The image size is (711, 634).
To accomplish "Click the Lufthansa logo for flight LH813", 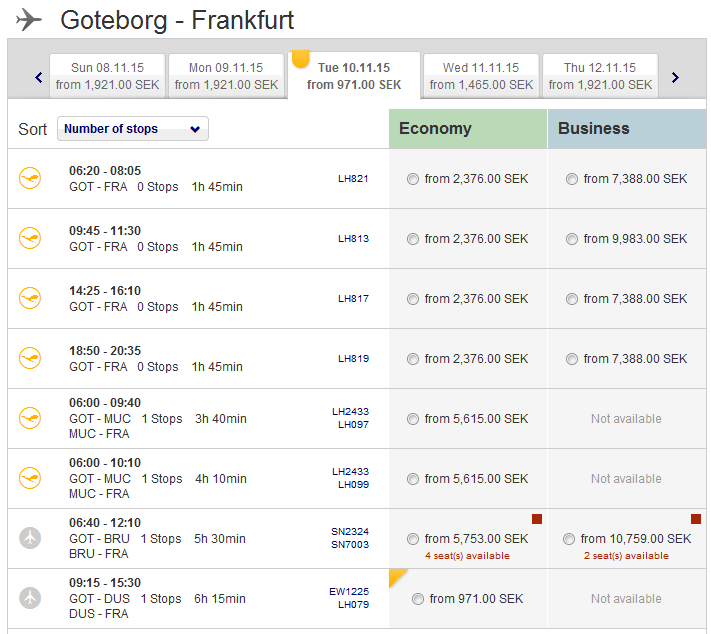I will coord(30,239).
